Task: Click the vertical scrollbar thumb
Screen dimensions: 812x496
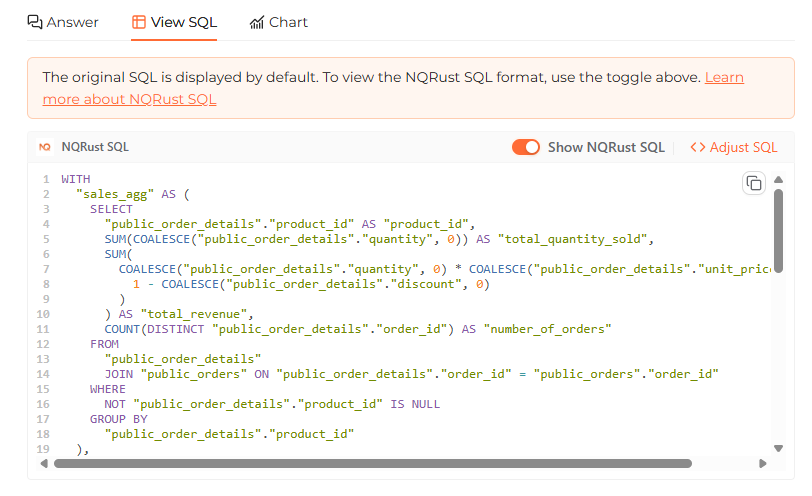Action: [x=778, y=230]
